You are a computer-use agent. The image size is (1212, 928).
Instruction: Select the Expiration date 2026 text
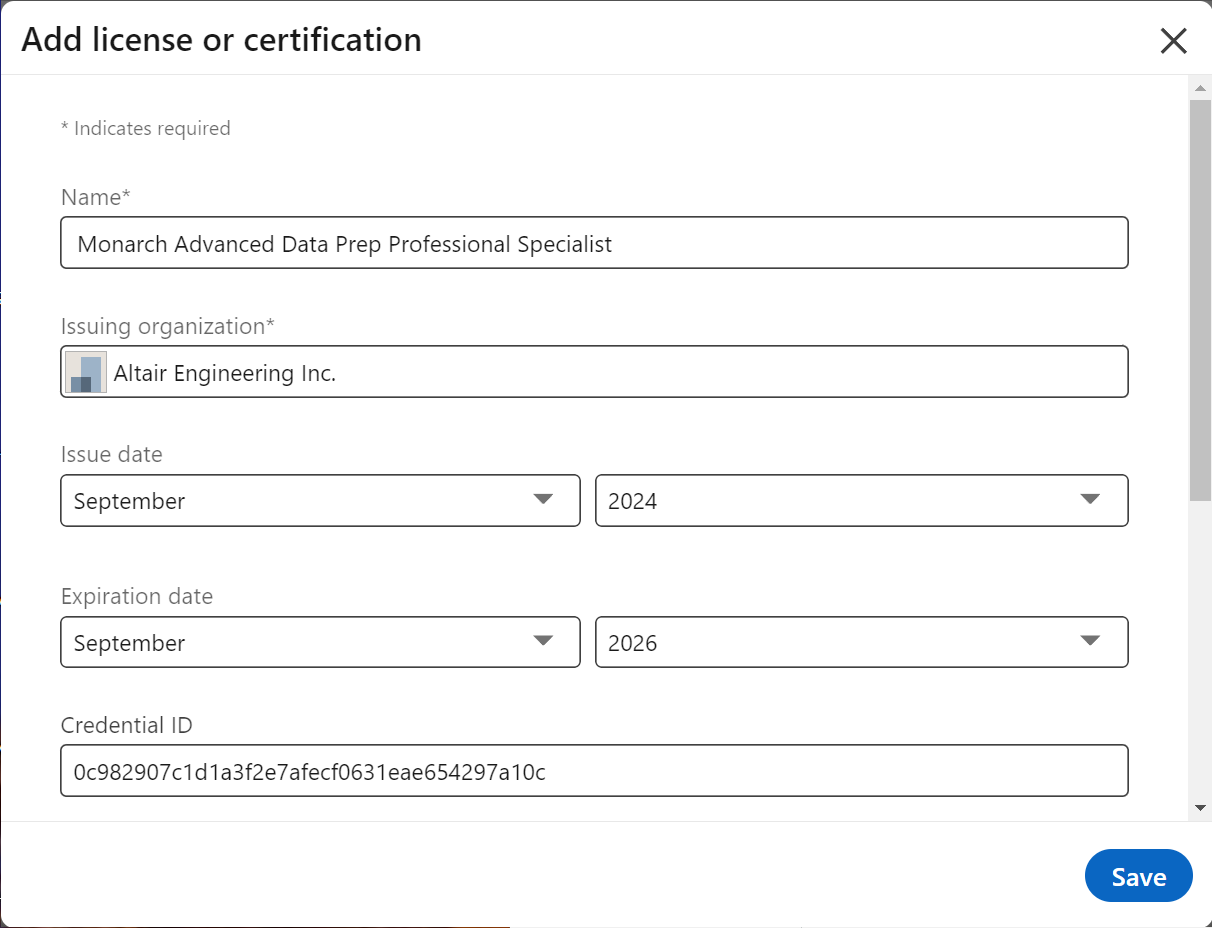point(632,643)
